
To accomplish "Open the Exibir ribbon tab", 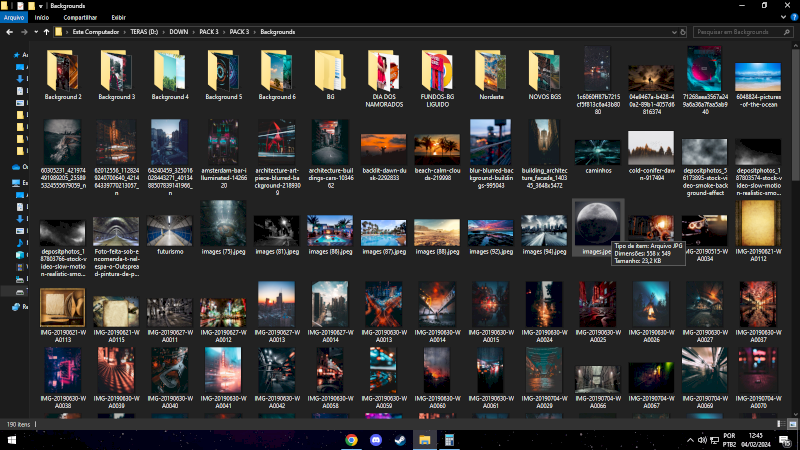I will click(119, 17).
